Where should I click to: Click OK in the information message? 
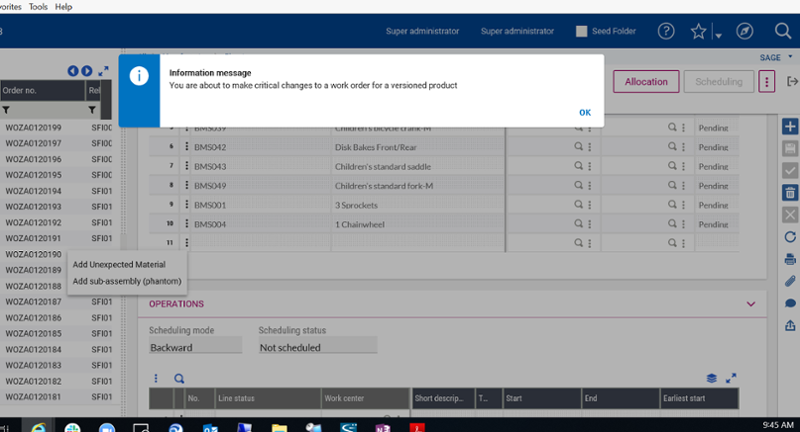pos(585,112)
